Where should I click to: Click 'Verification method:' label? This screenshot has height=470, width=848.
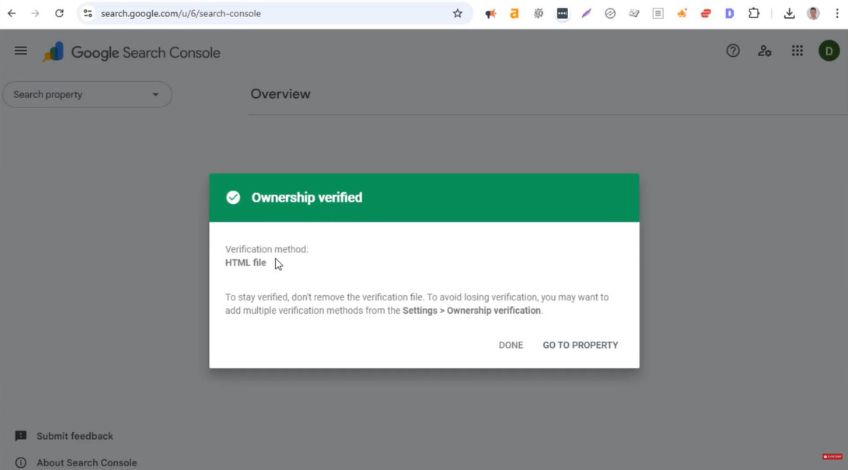click(x=267, y=249)
